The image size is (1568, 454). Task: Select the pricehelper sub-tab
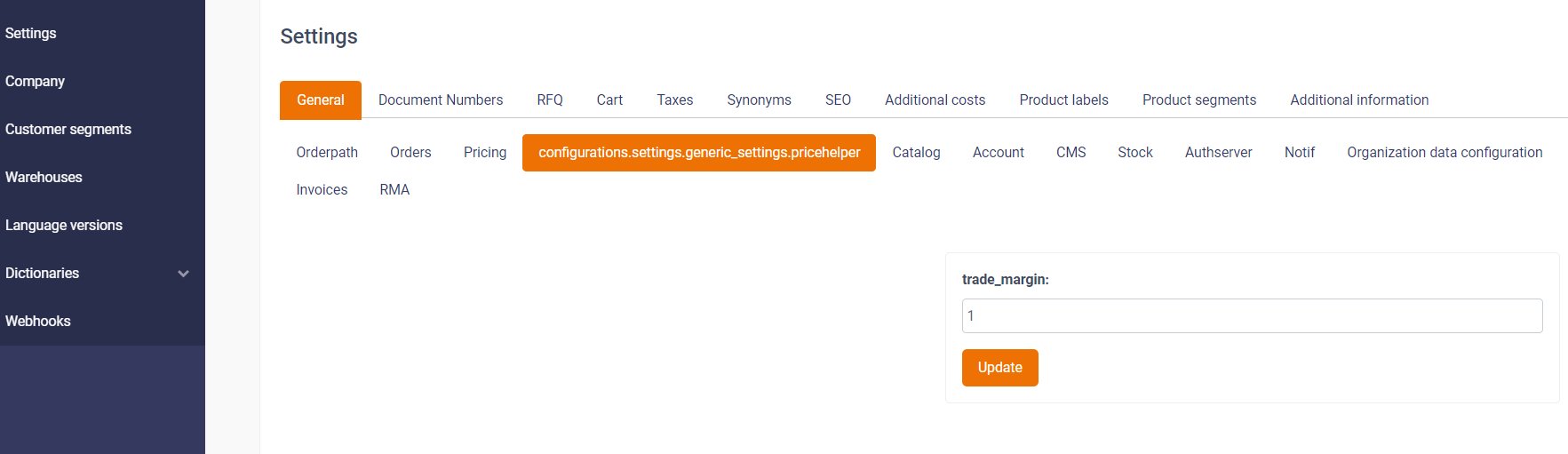tap(699, 153)
